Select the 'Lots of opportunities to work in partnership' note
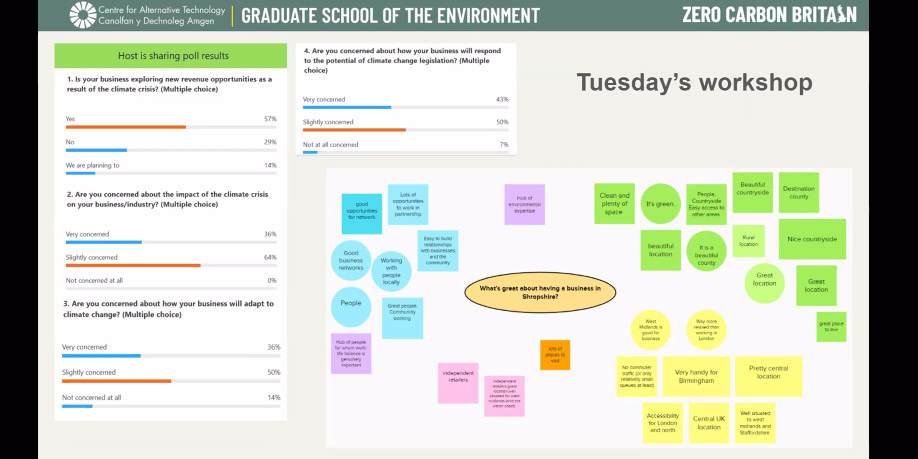Image resolution: width=918 pixels, height=459 pixels. (x=408, y=204)
